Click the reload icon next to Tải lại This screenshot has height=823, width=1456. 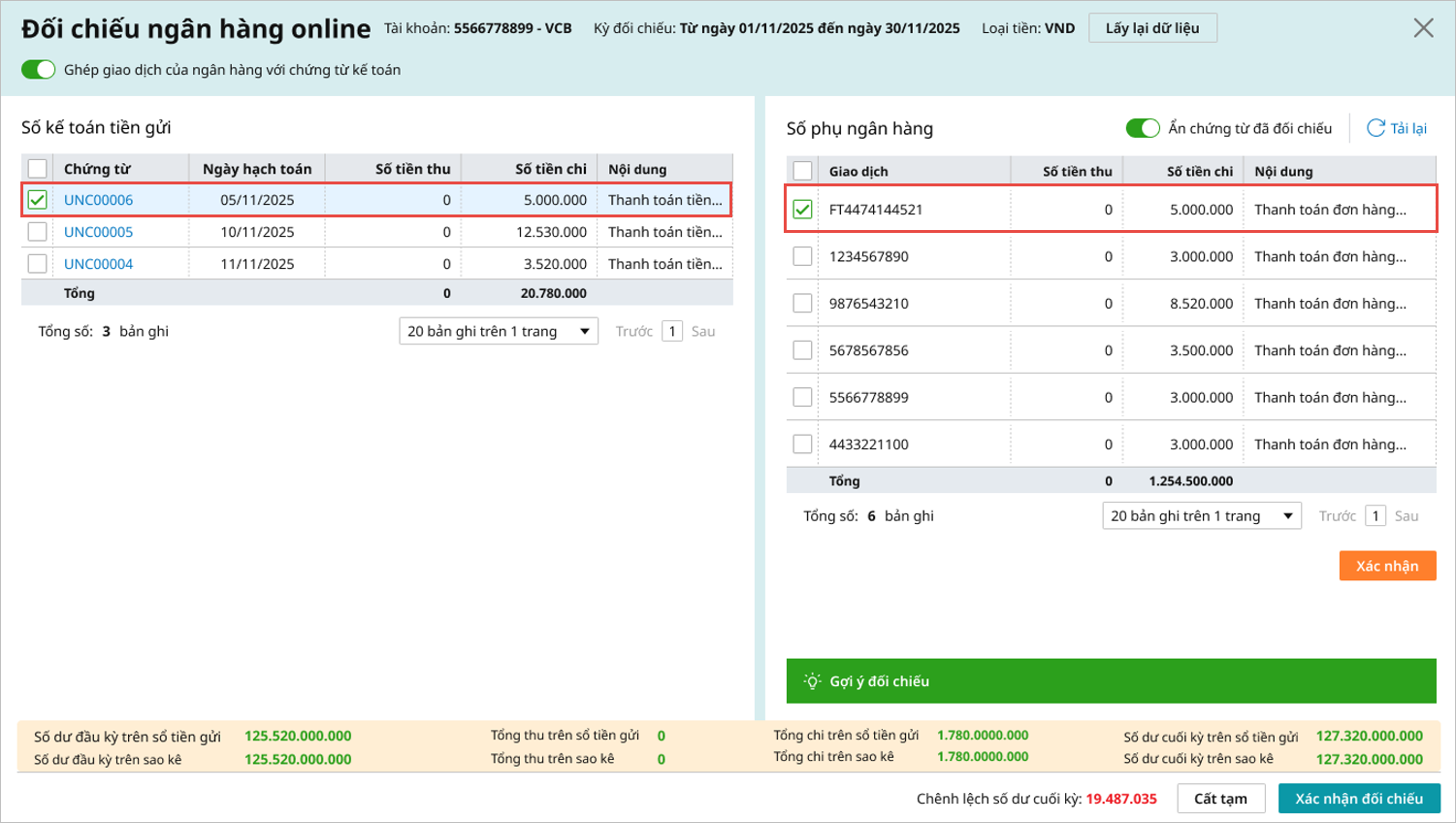tap(1375, 128)
